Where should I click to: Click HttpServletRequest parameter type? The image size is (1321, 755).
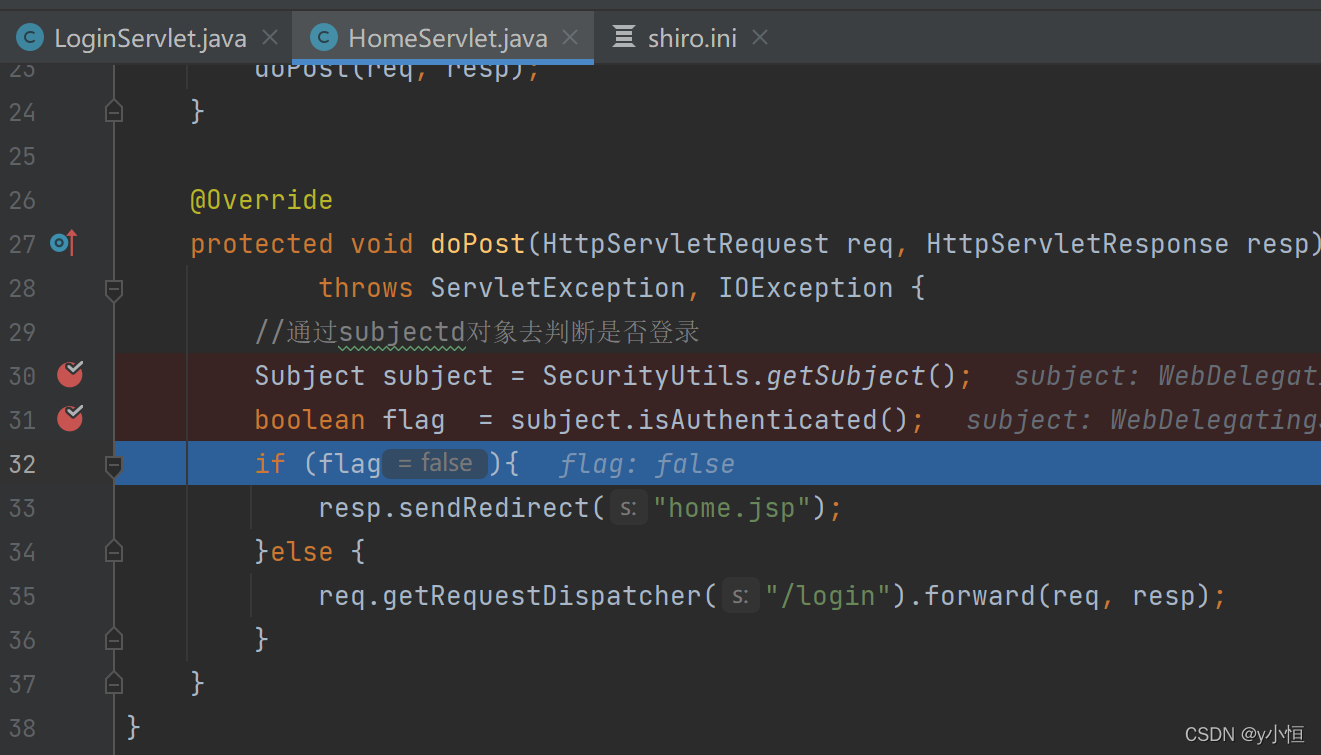click(686, 244)
